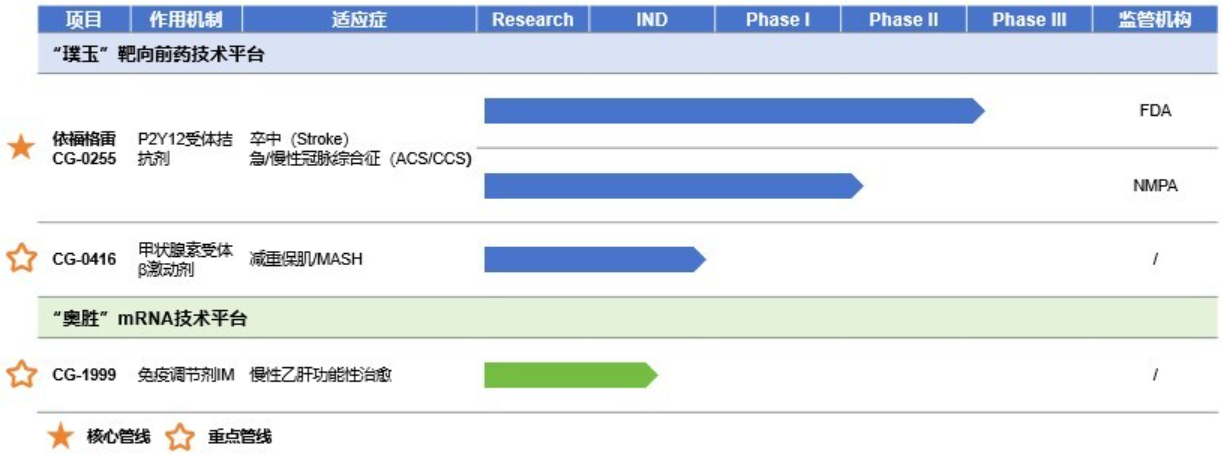Viewport: 1224px width, 459px height.
Task: Click the FDA Phase III progress bar
Action: (734, 111)
